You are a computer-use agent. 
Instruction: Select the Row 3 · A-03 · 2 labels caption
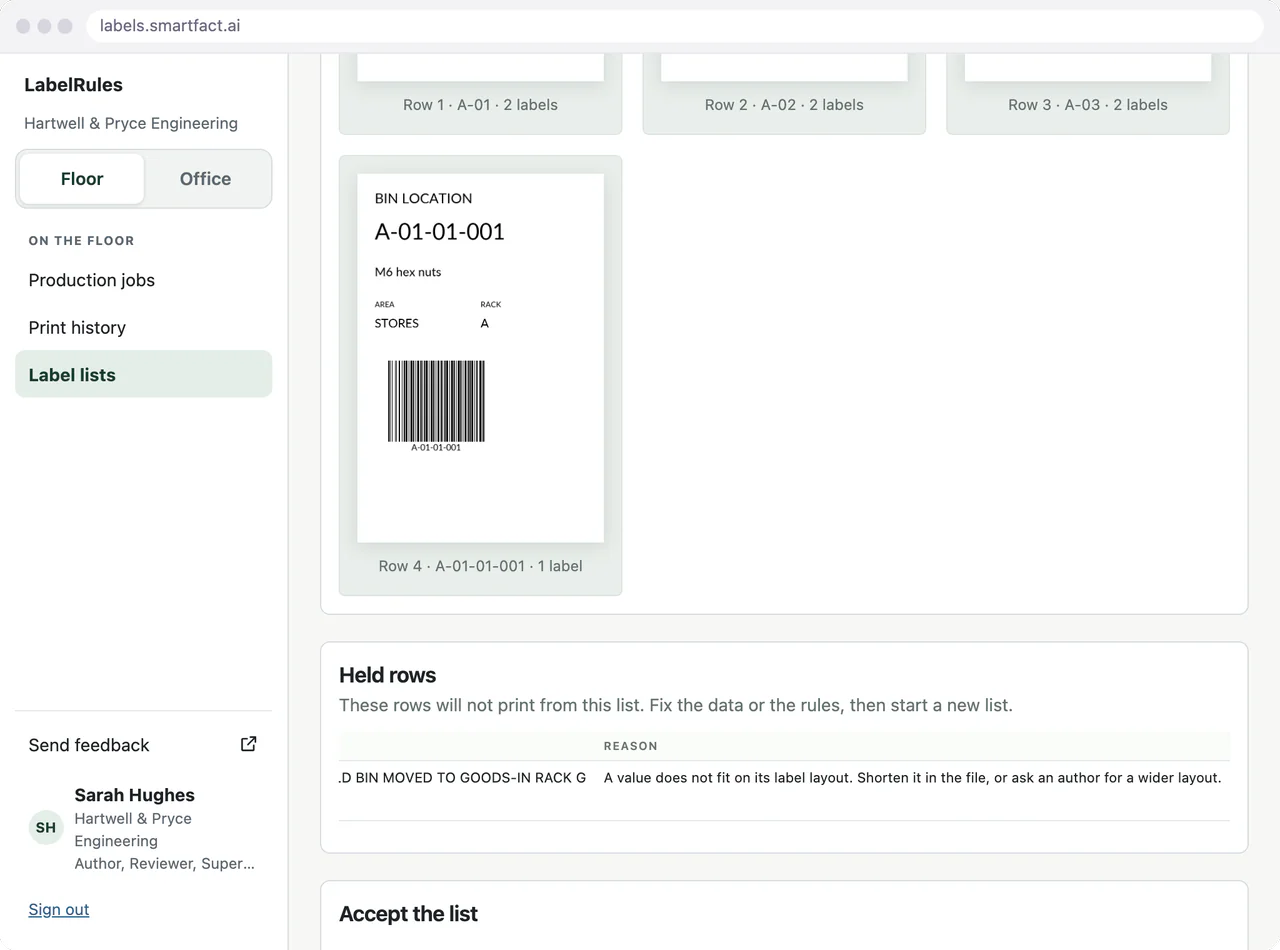click(1088, 105)
